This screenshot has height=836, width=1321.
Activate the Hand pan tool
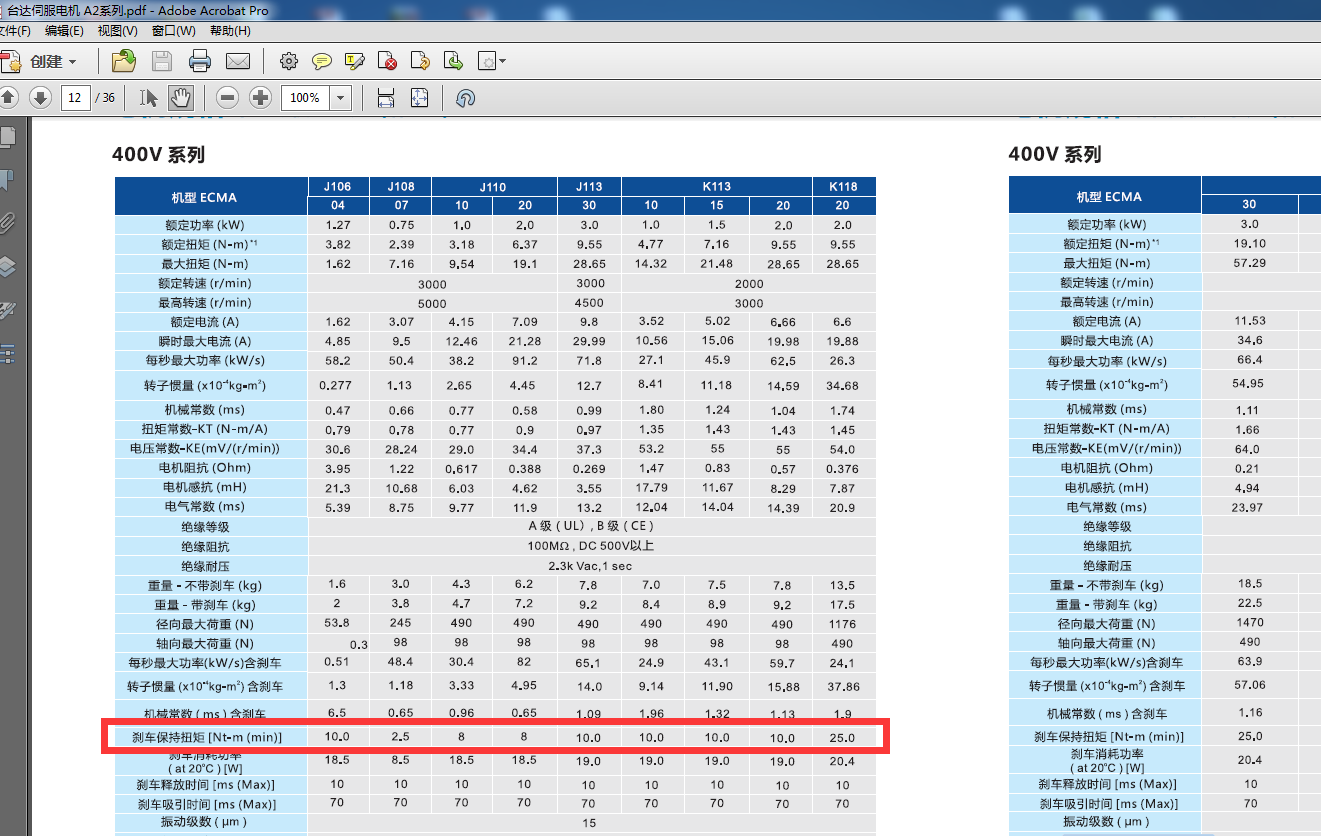(x=180, y=97)
